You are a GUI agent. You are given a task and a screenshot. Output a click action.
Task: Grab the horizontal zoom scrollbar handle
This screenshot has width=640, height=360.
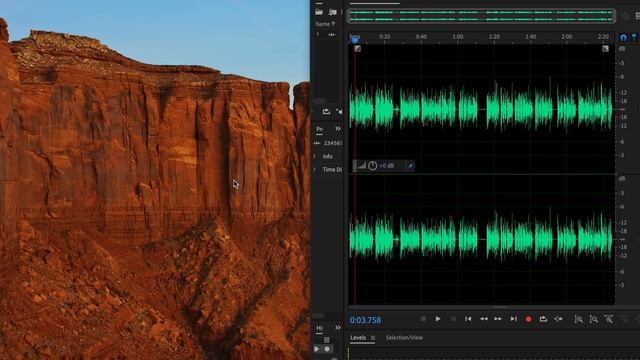(x=500, y=307)
